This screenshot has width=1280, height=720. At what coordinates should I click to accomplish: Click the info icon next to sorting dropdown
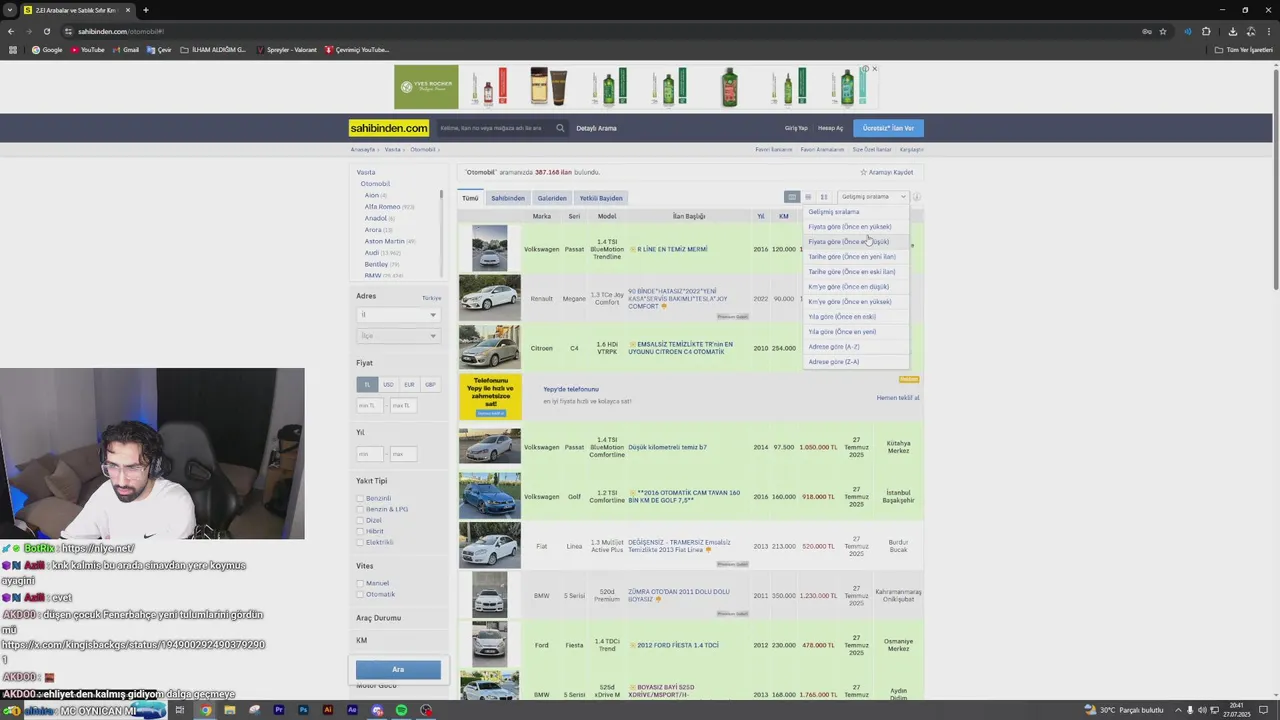(916, 197)
